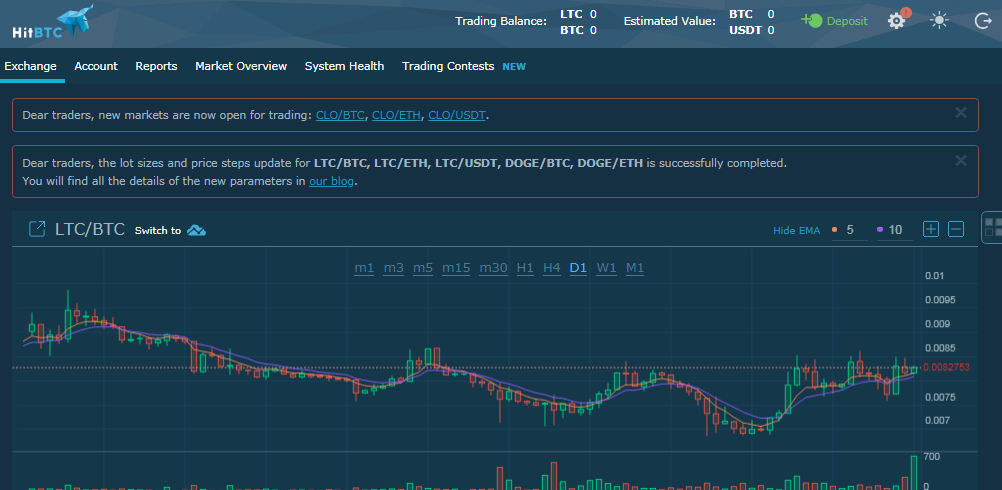Image resolution: width=1002 pixels, height=490 pixels.
Task: Zoom out the chart with the minus icon
Action: point(956,229)
